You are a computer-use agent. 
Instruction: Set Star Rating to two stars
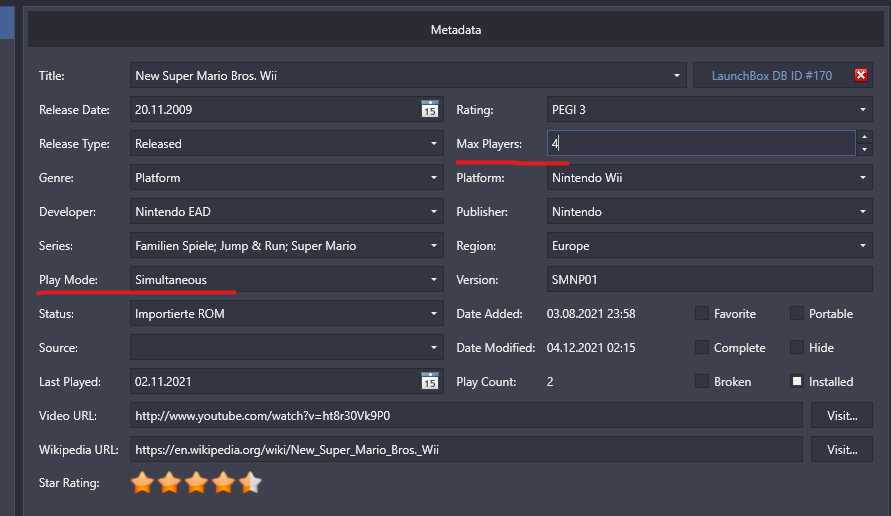click(x=169, y=482)
